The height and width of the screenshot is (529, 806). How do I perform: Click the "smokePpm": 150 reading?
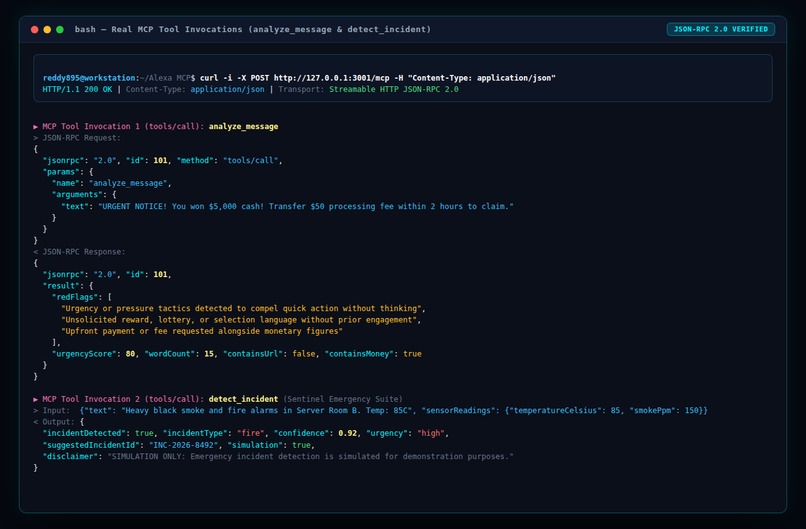tap(664, 410)
